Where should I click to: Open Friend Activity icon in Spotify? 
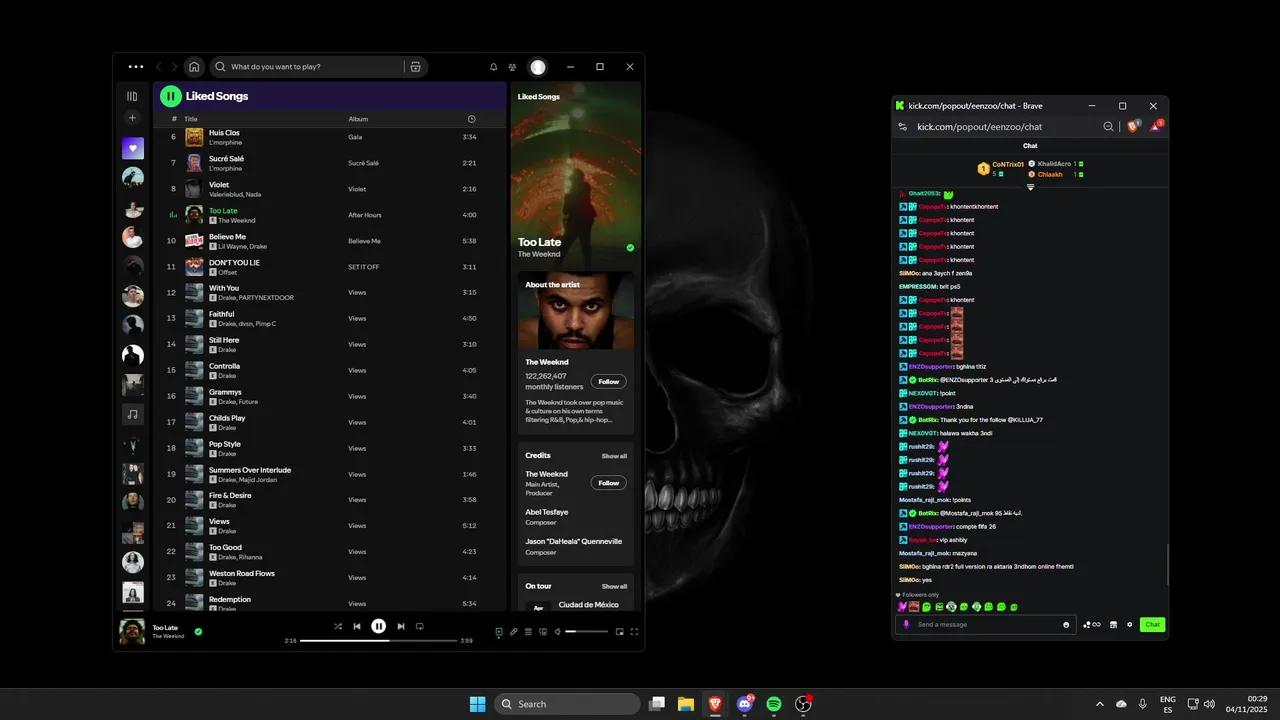tap(512, 67)
